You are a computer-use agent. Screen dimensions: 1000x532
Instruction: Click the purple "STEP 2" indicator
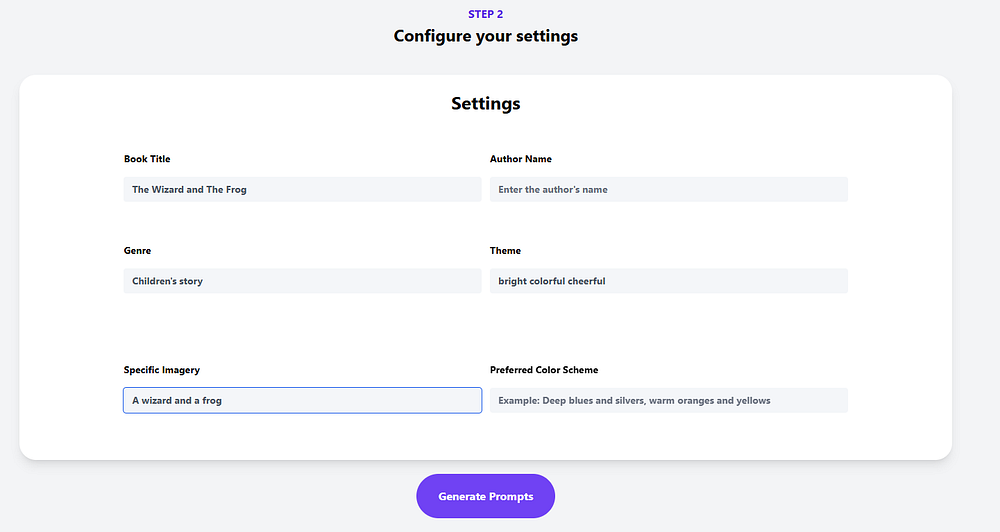pyautogui.click(x=485, y=14)
